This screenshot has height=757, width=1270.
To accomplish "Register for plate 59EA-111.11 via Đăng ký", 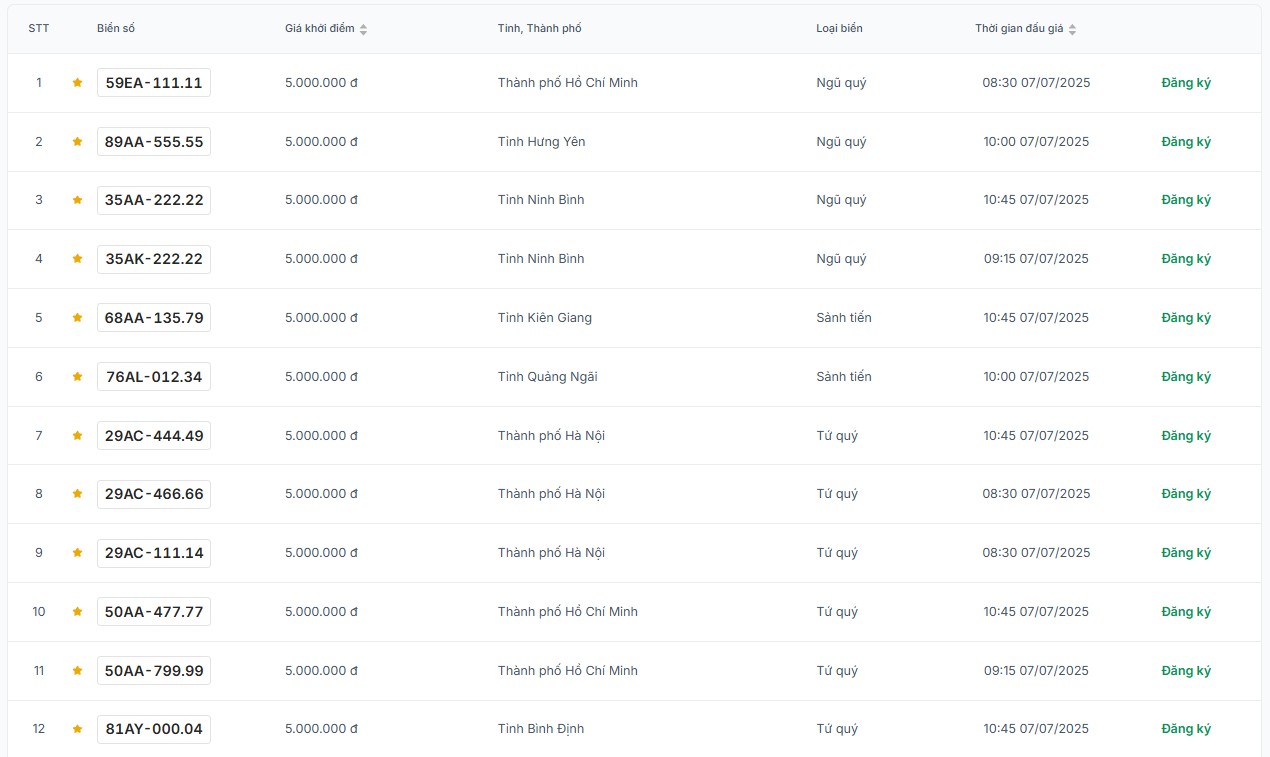I will 1186,83.
